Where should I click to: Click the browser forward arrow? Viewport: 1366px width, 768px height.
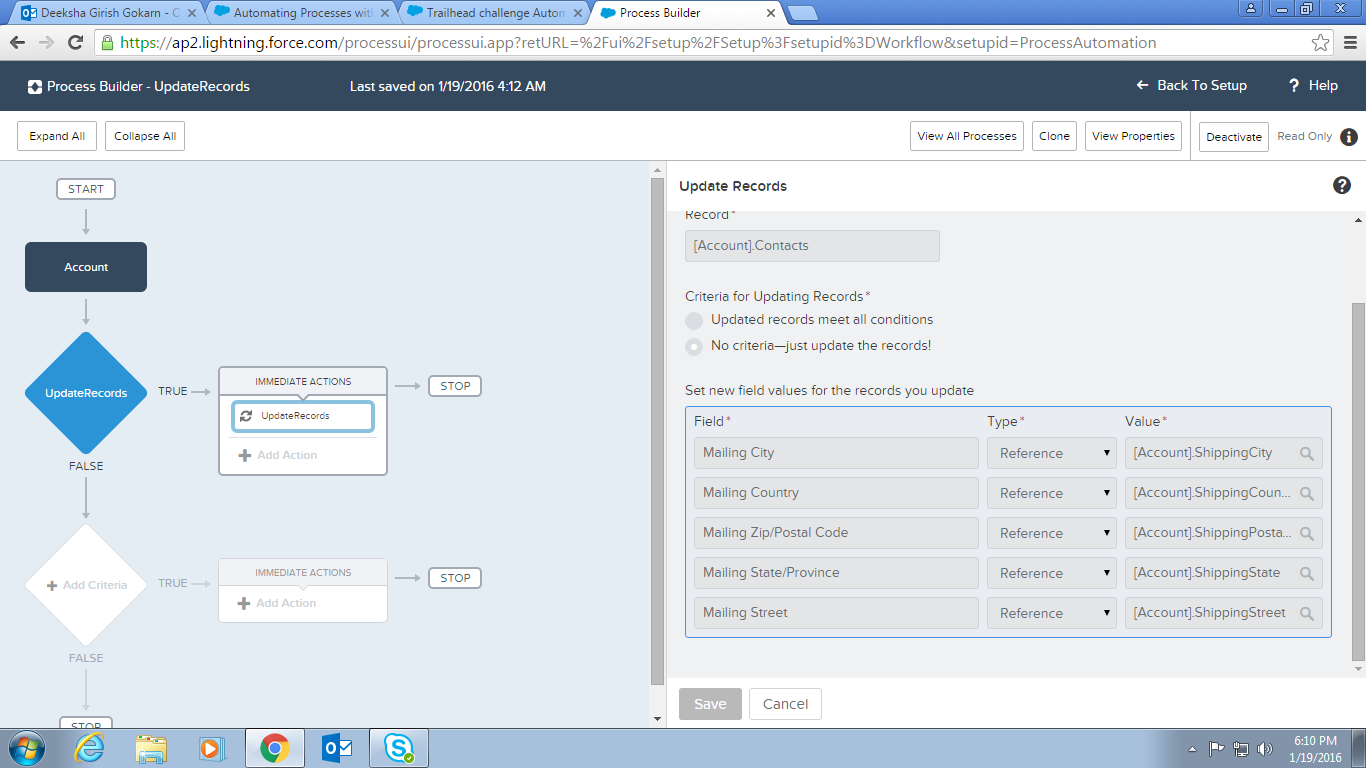(46, 43)
